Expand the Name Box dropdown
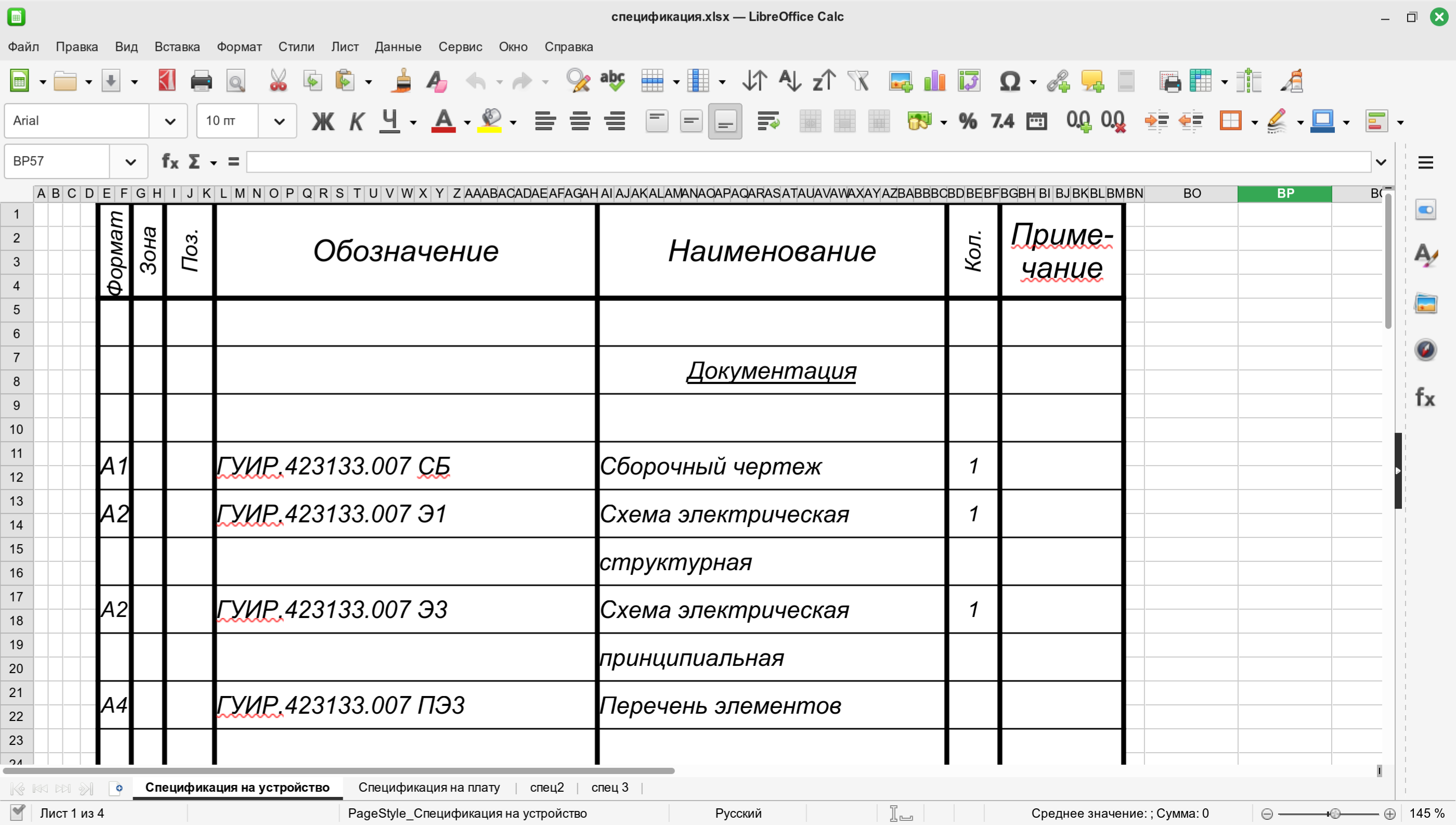1456x825 pixels. (x=130, y=162)
